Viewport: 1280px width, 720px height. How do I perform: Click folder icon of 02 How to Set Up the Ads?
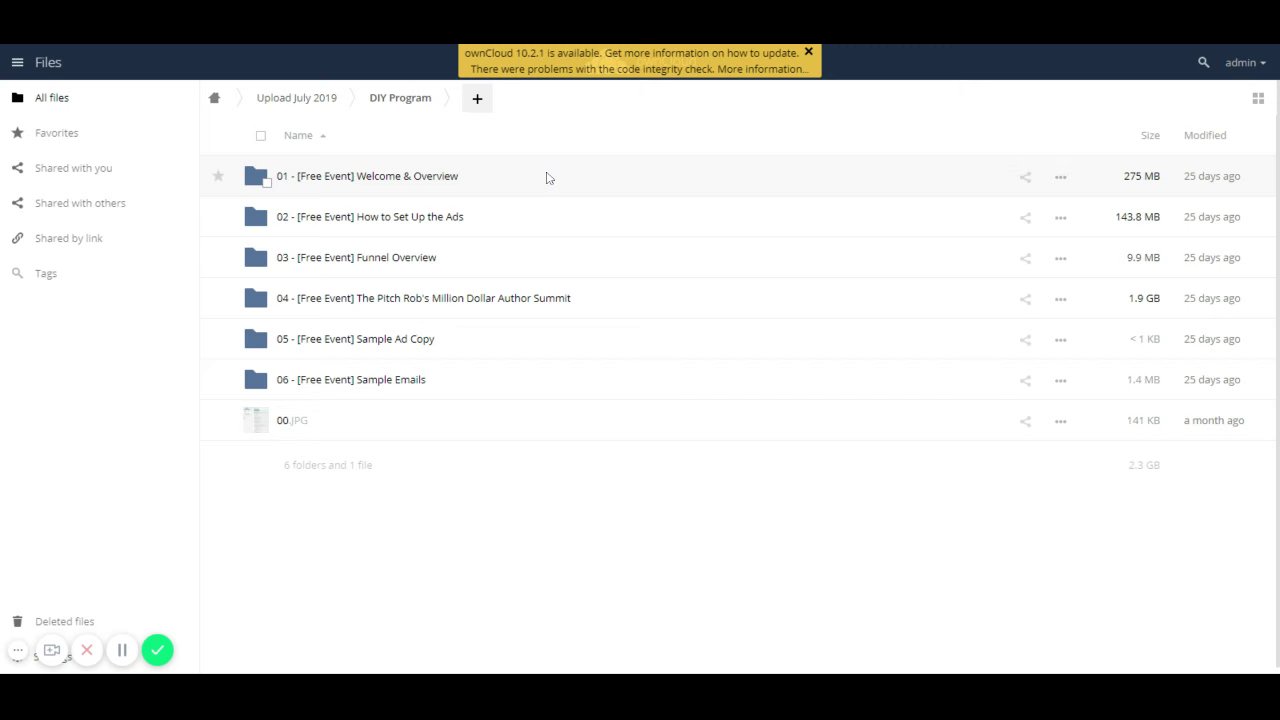[256, 217]
